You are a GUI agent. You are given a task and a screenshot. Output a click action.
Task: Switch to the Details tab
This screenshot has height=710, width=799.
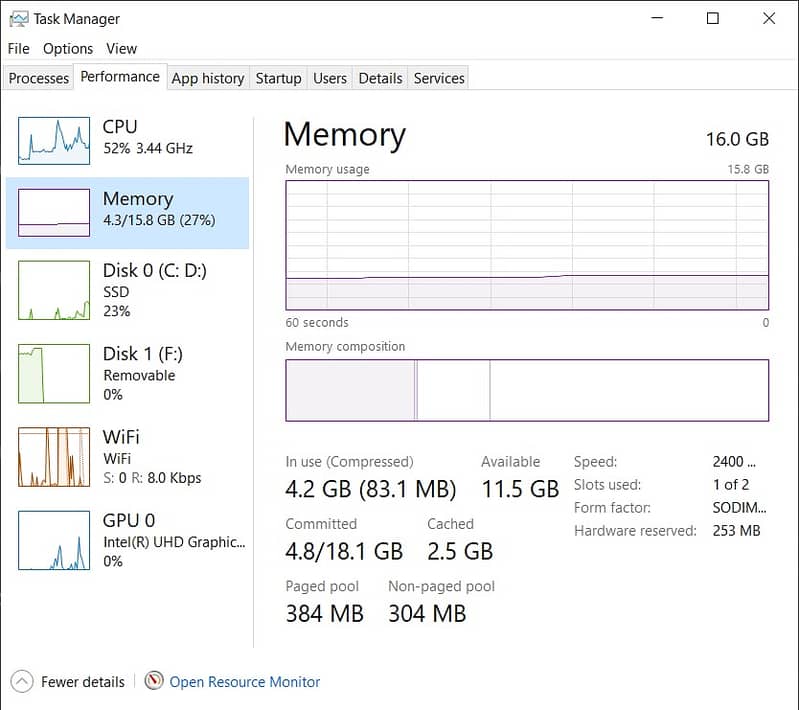tap(380, 78)
